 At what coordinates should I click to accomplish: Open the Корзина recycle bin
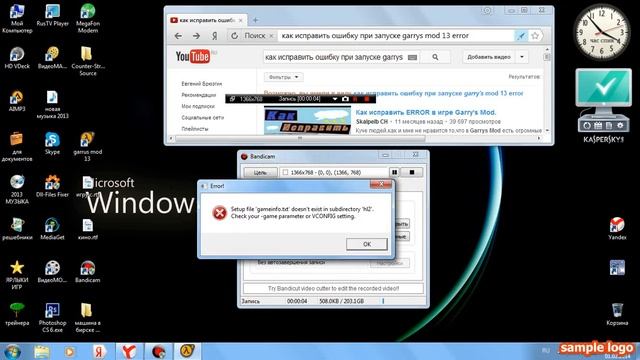tap(617, 314)
